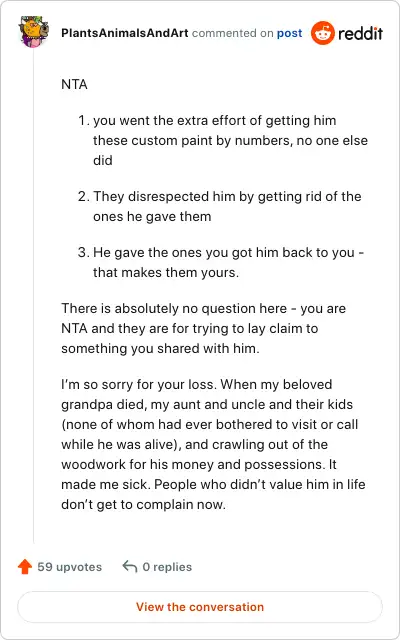Click the Reddit Snoo logo circle
The width and height of the screenshot is (400, 640).
(x=322, y=33)
